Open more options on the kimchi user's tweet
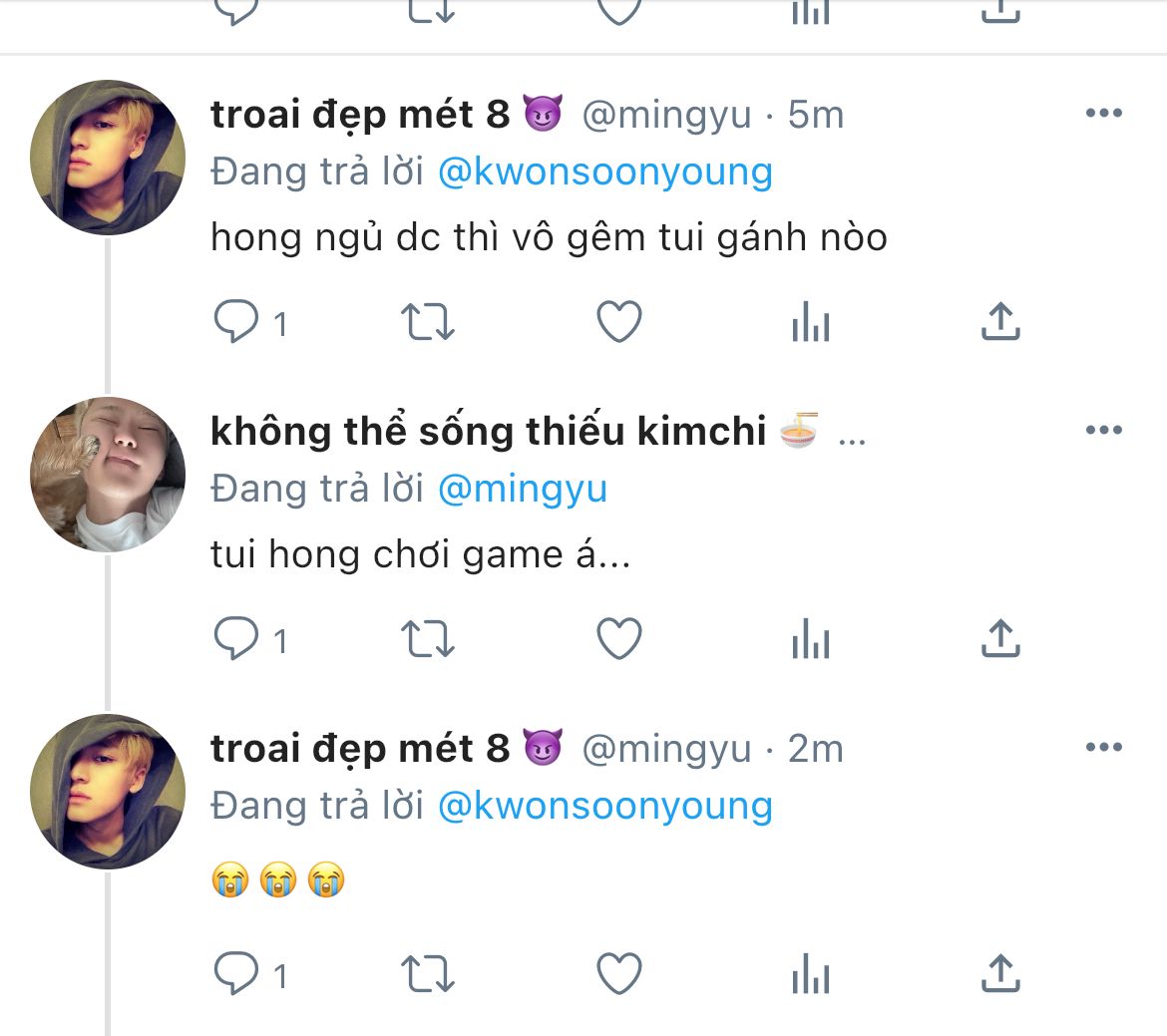 [x=1103, y=431]
